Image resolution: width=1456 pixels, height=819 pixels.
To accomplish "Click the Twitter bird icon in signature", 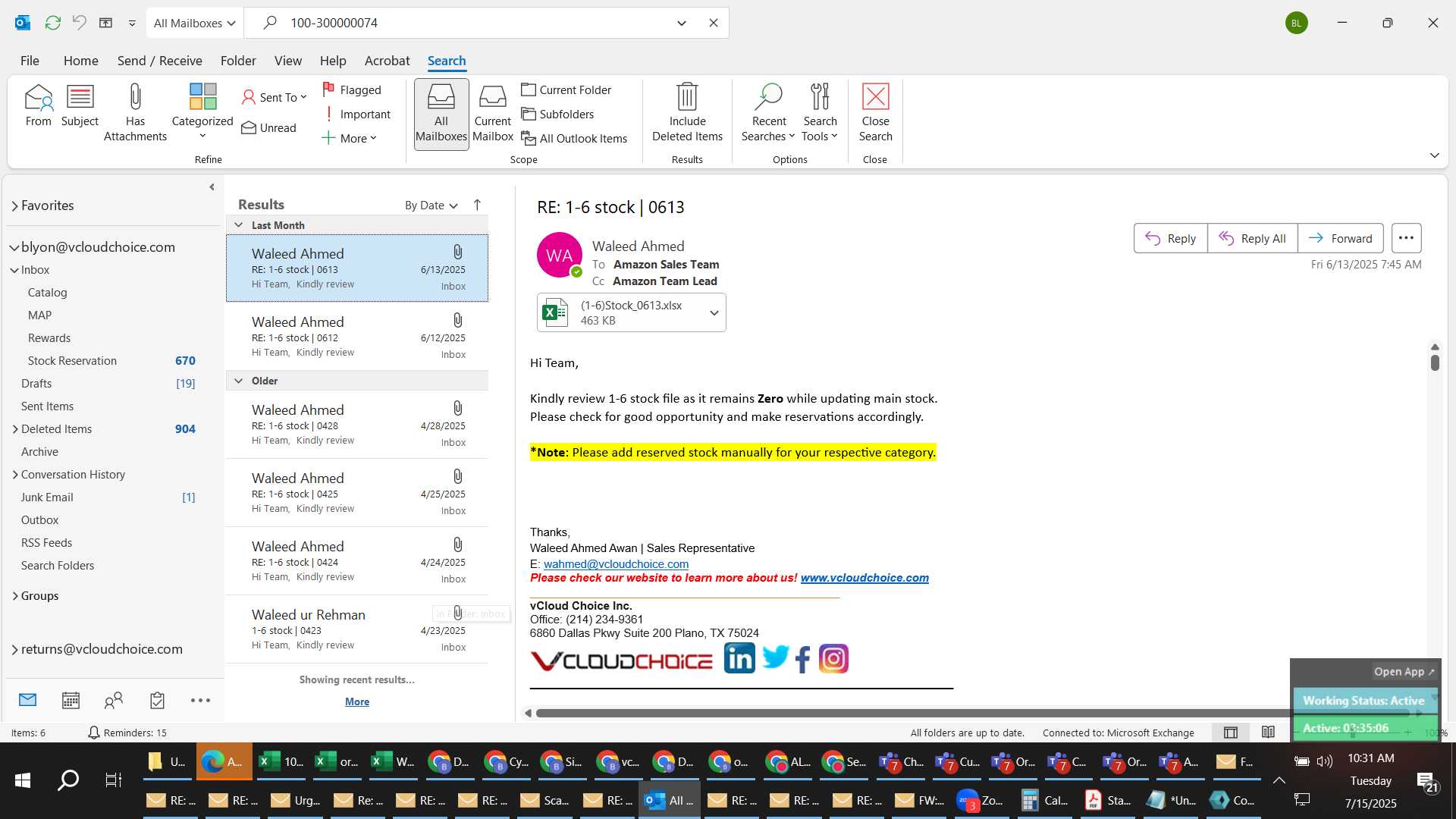I will click(x=775, y=657).
